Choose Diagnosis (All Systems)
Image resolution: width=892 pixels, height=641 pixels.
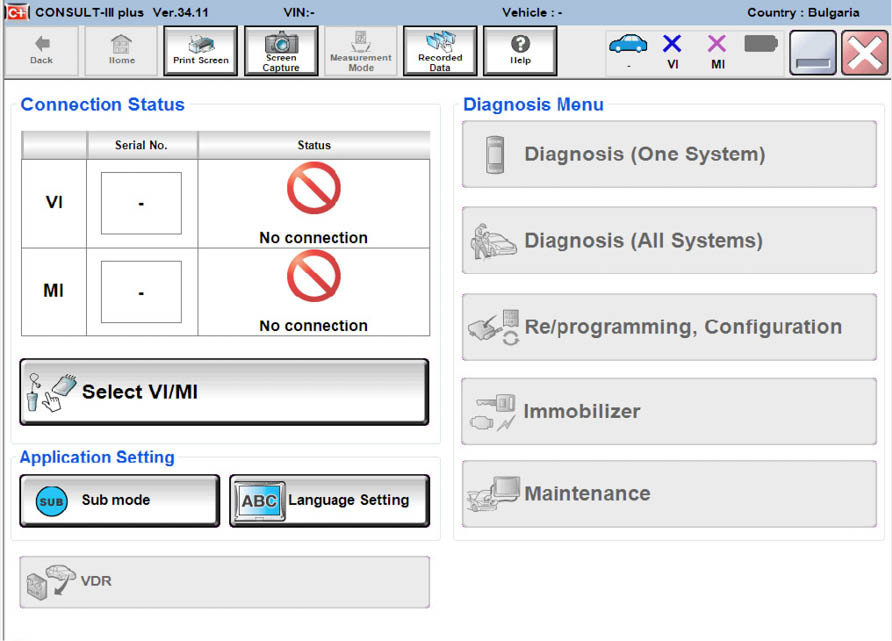click(x=668, y=241)
